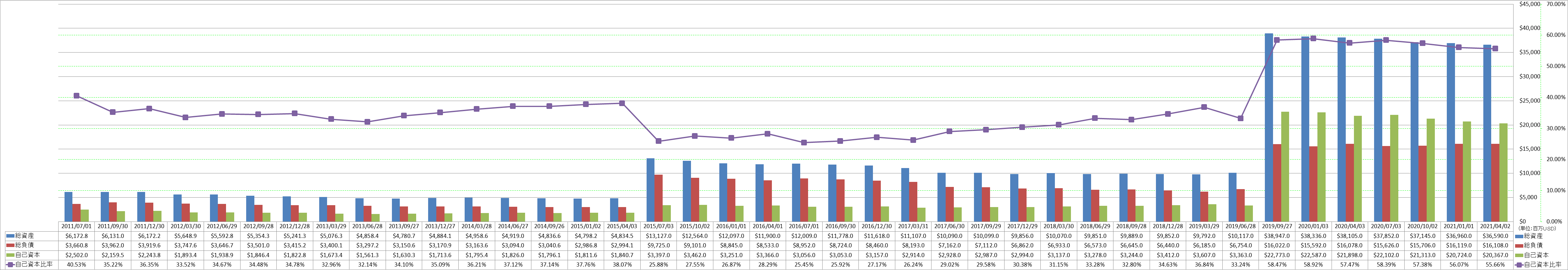The height and width of the screenshot is (270, 1568).
Task: Select the 自己資本 cell $2,502.0
Action: (76, 255)
